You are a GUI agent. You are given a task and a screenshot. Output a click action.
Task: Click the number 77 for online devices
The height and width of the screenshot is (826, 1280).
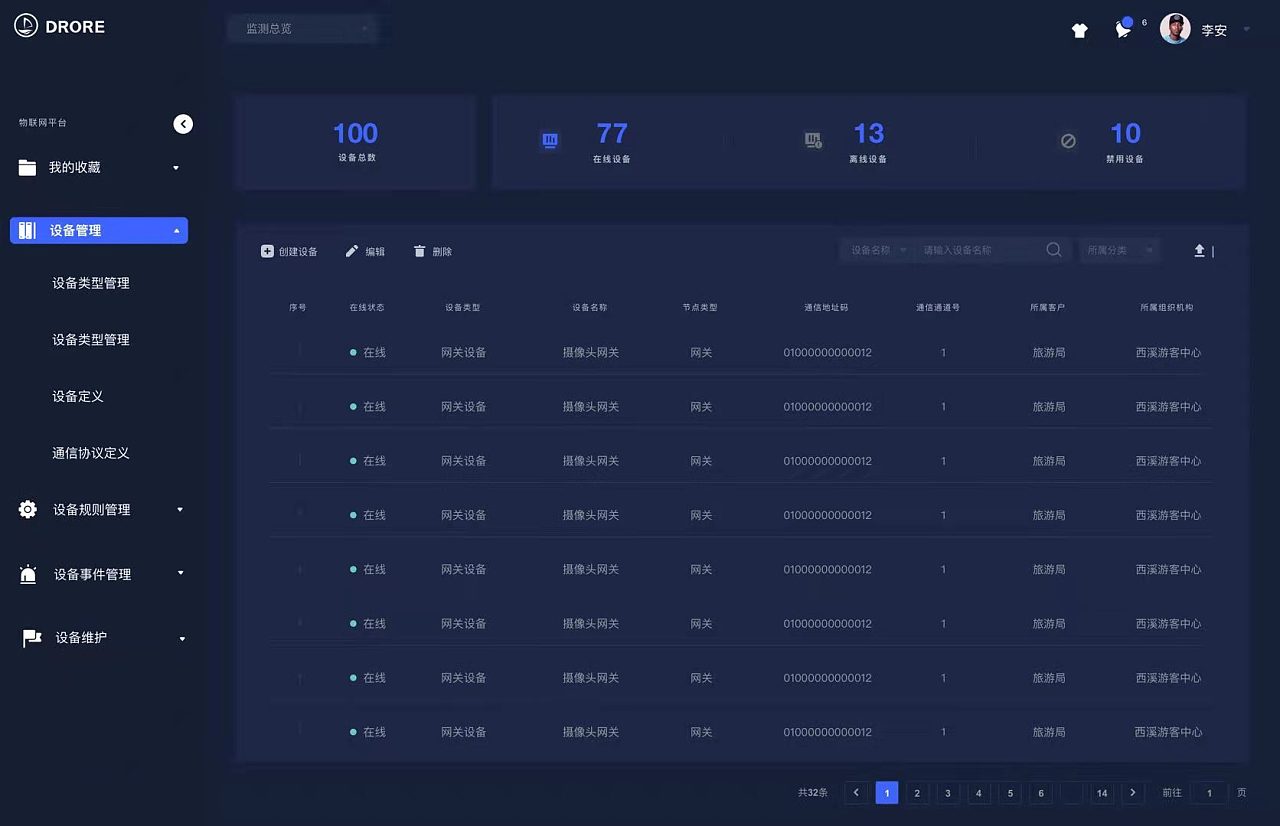612,133
